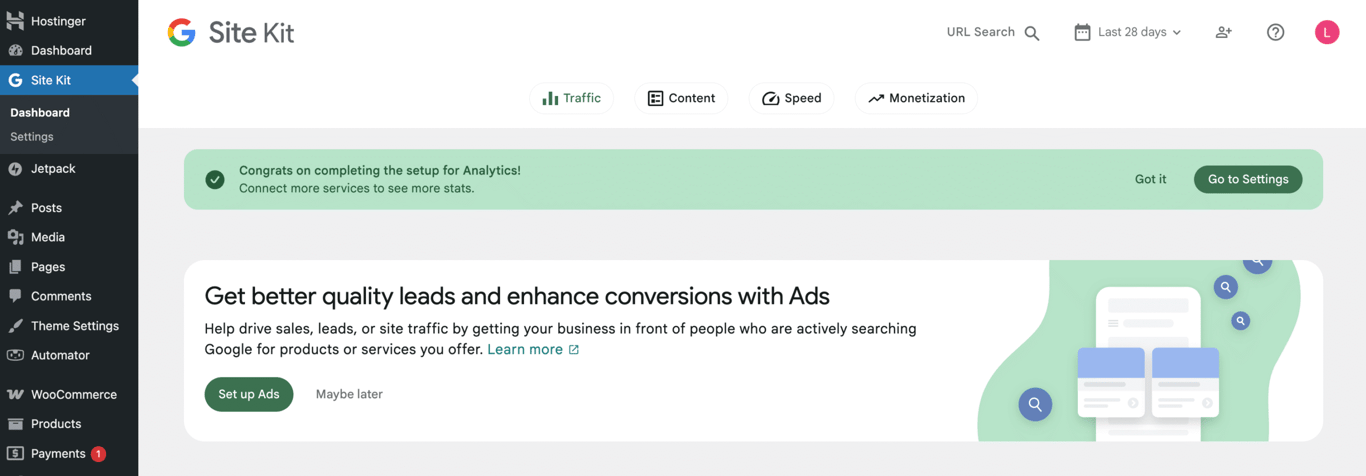Click the Comments bubble icon
Image resolution: width=1366 pixels, height=476 pixels.
click(15, 296)
